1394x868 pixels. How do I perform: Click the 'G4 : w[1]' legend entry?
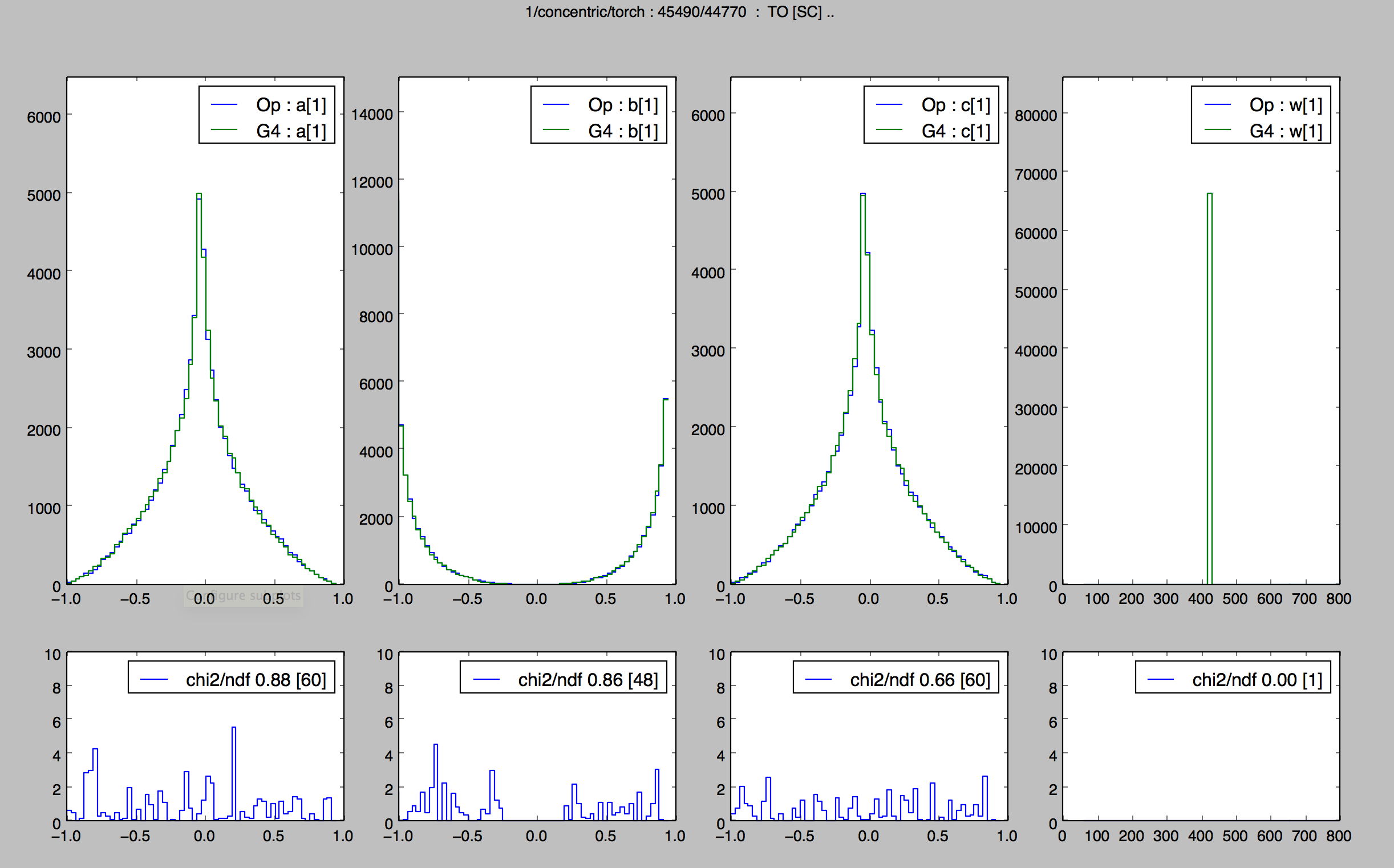(1263, 131)
